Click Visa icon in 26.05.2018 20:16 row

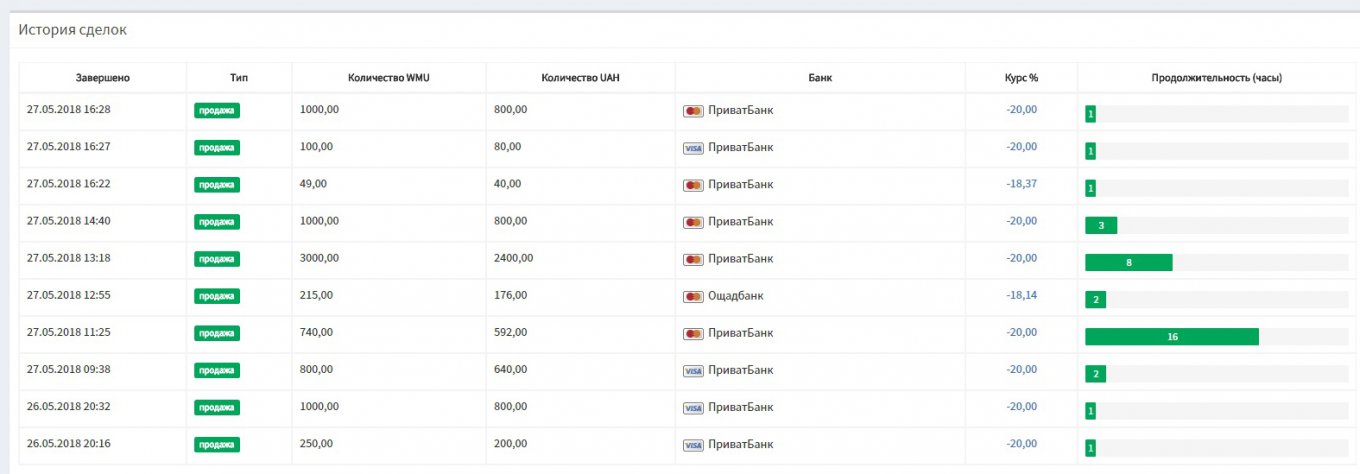coord(693,445)
